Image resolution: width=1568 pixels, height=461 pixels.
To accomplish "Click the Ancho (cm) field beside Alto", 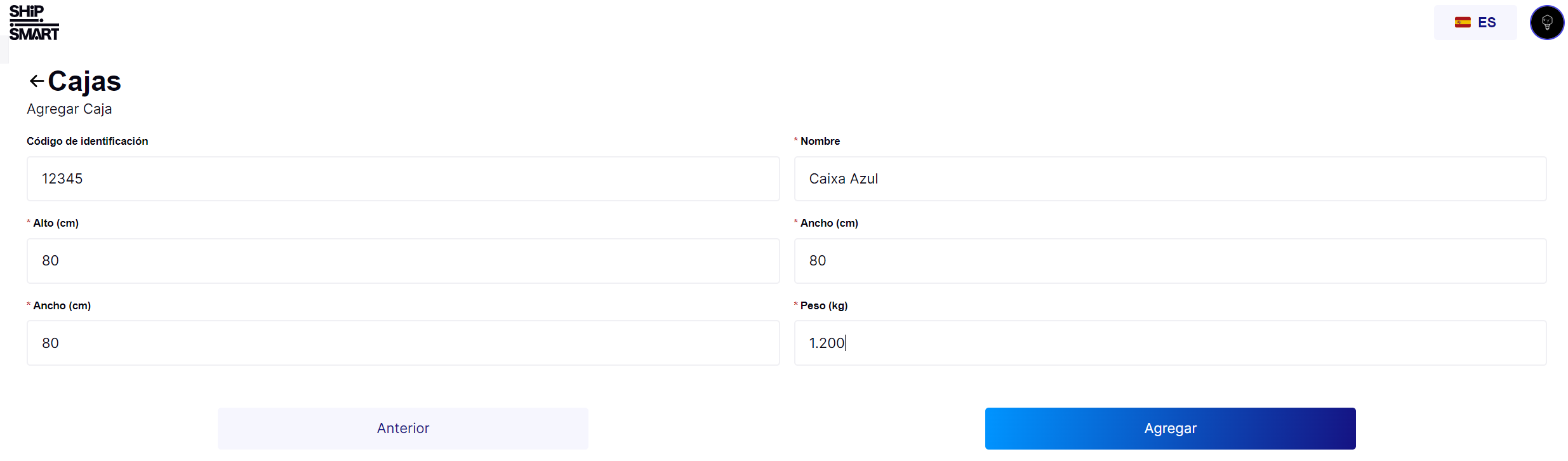I will (x=1169, y=261).
